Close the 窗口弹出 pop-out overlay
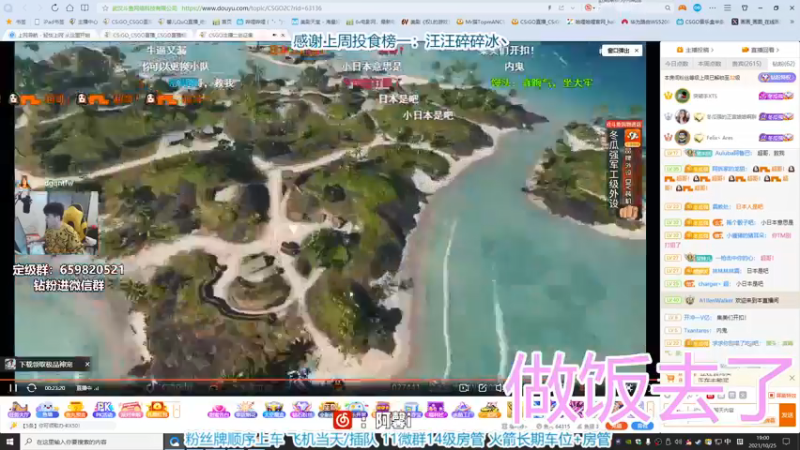 tap(636, 51)
